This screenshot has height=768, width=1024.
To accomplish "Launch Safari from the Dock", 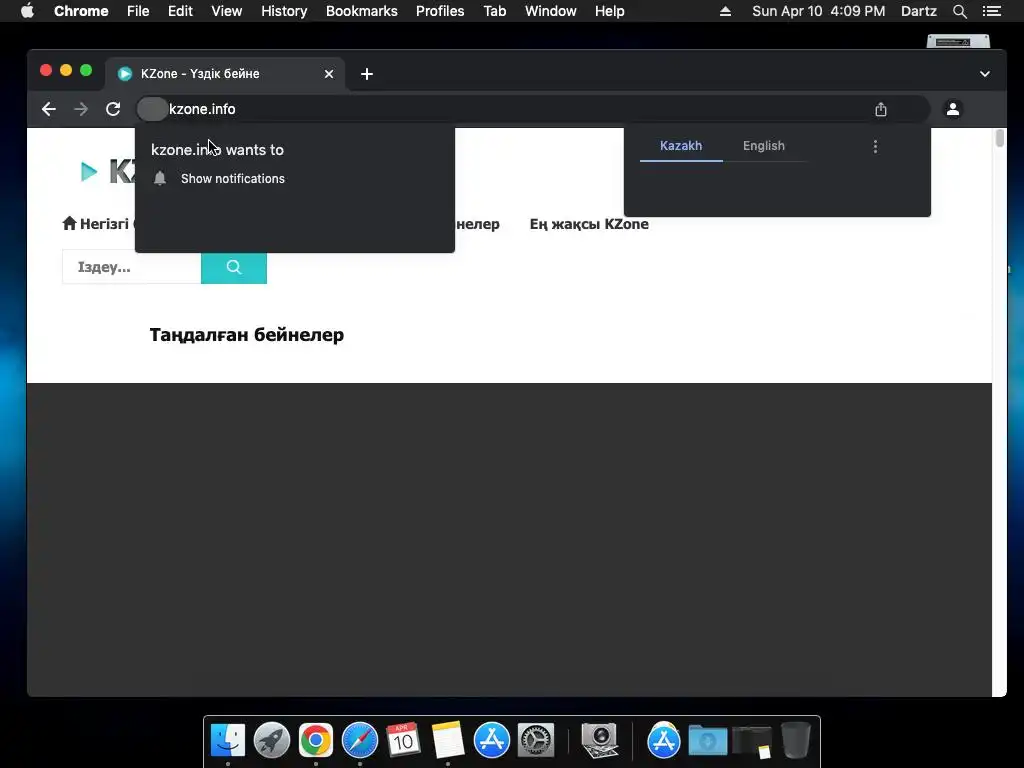I will point(360,740).
